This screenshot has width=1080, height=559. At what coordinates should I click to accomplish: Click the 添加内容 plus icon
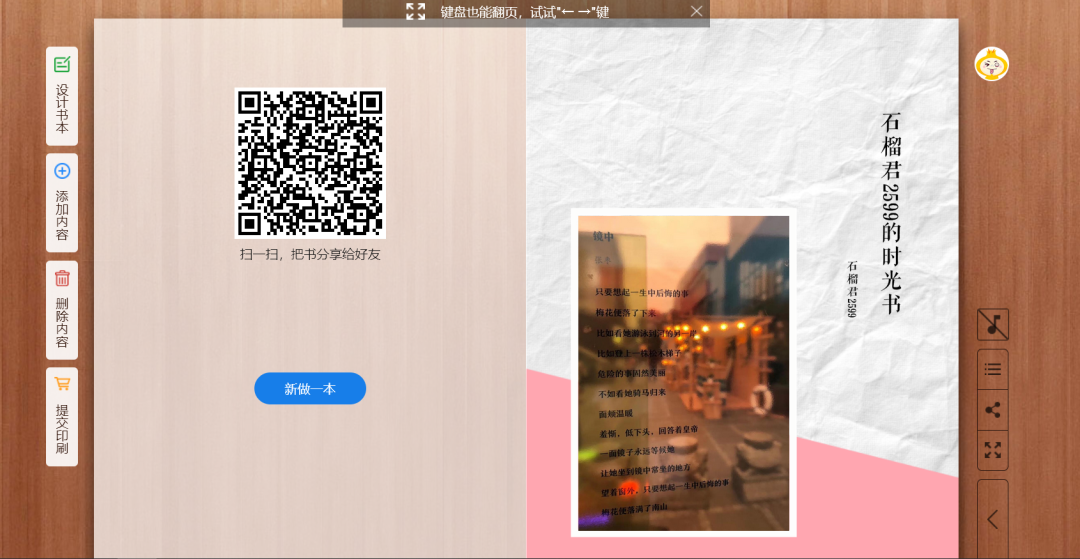coord(62,171)
